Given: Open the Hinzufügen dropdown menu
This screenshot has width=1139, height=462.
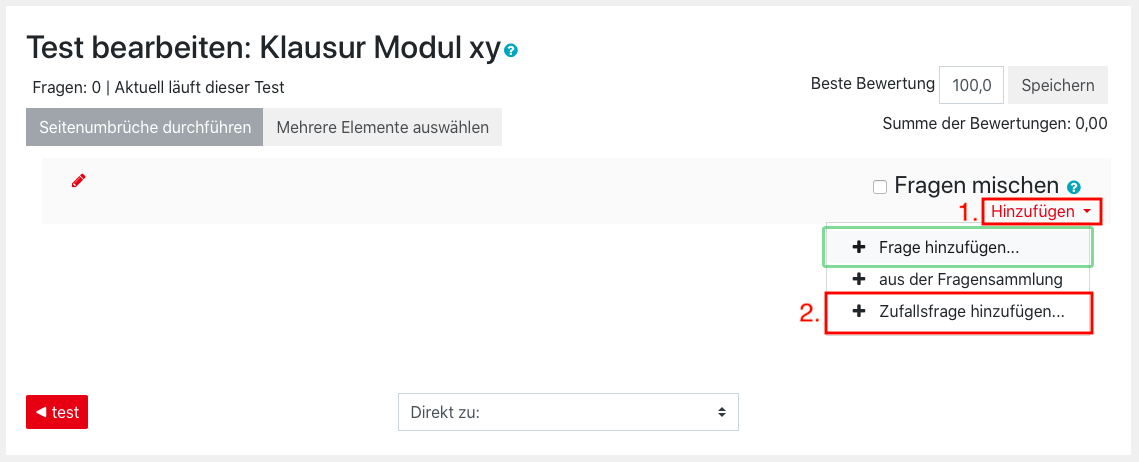Looking at the screenshot, I should [1032, 211].
